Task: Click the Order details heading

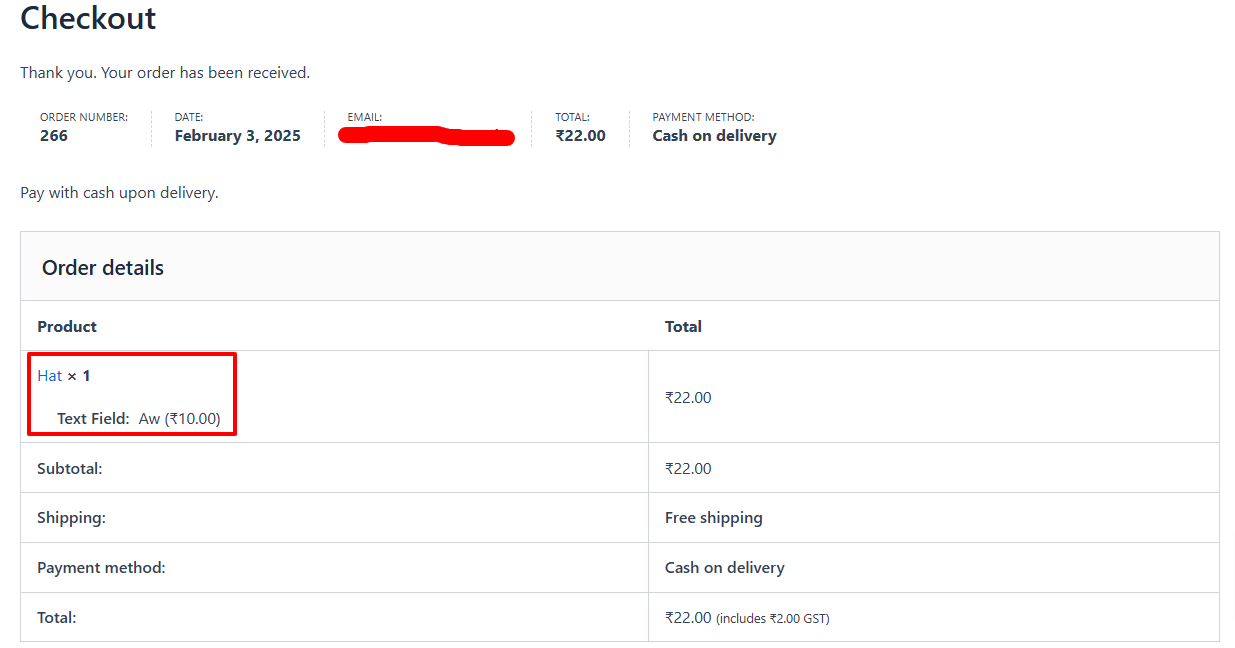Action: point(103,268)
